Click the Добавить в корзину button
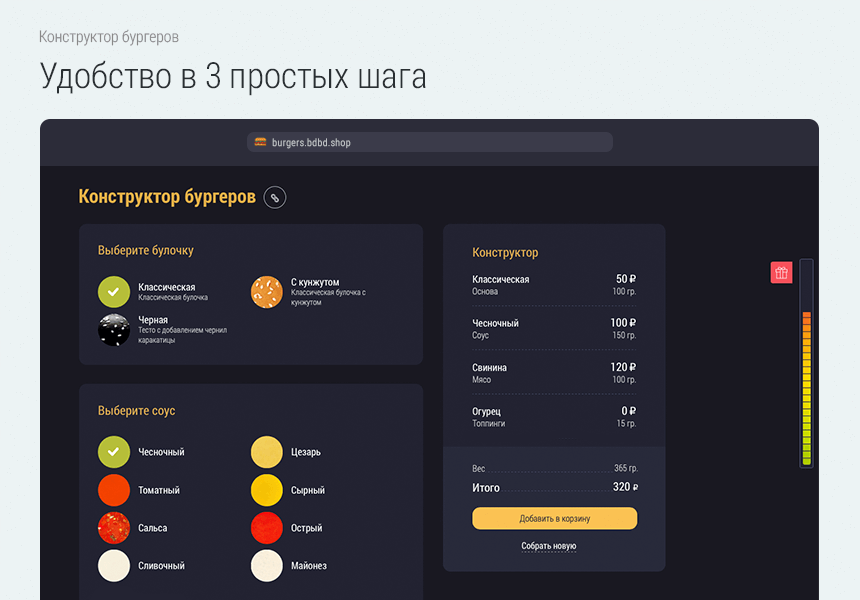 (554, 519)
